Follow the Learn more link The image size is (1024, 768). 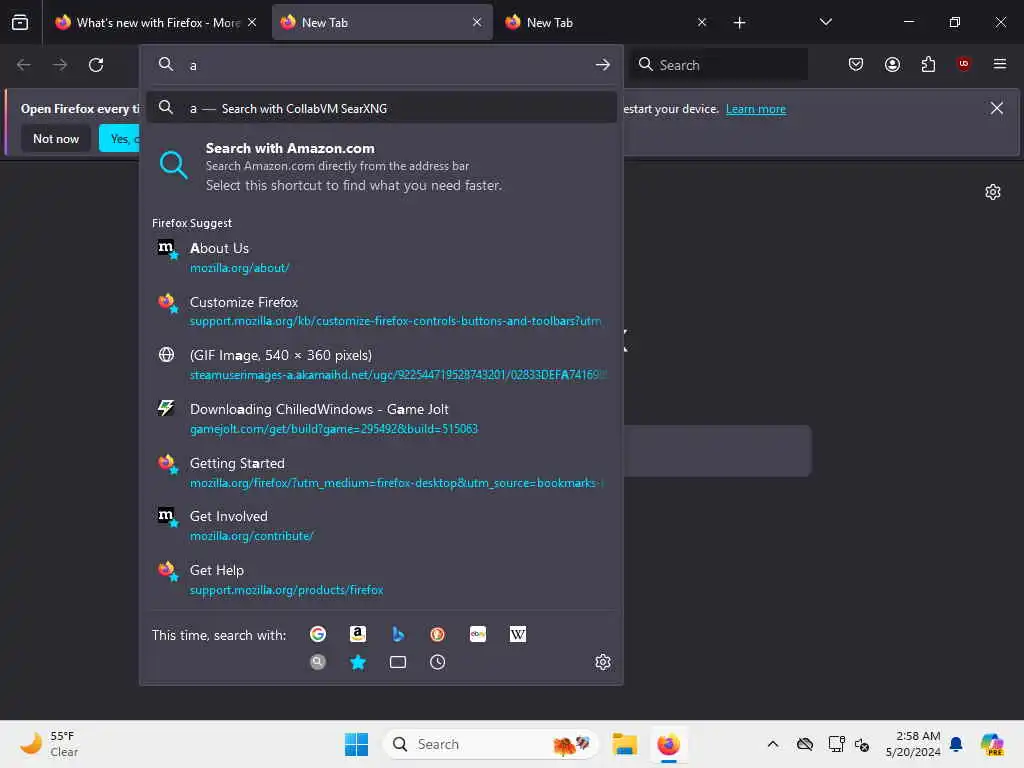(756, 109)
